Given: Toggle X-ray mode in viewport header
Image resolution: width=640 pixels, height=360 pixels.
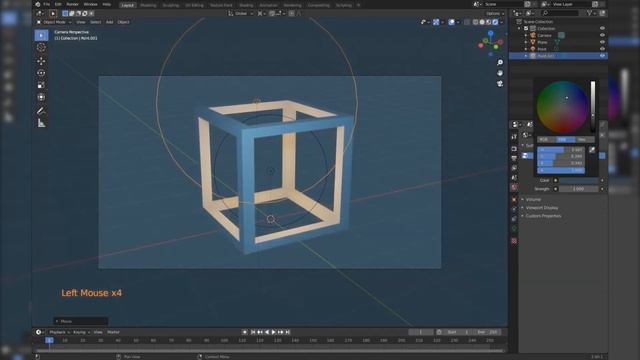Looking at the screenshot, I should point(467,22).
